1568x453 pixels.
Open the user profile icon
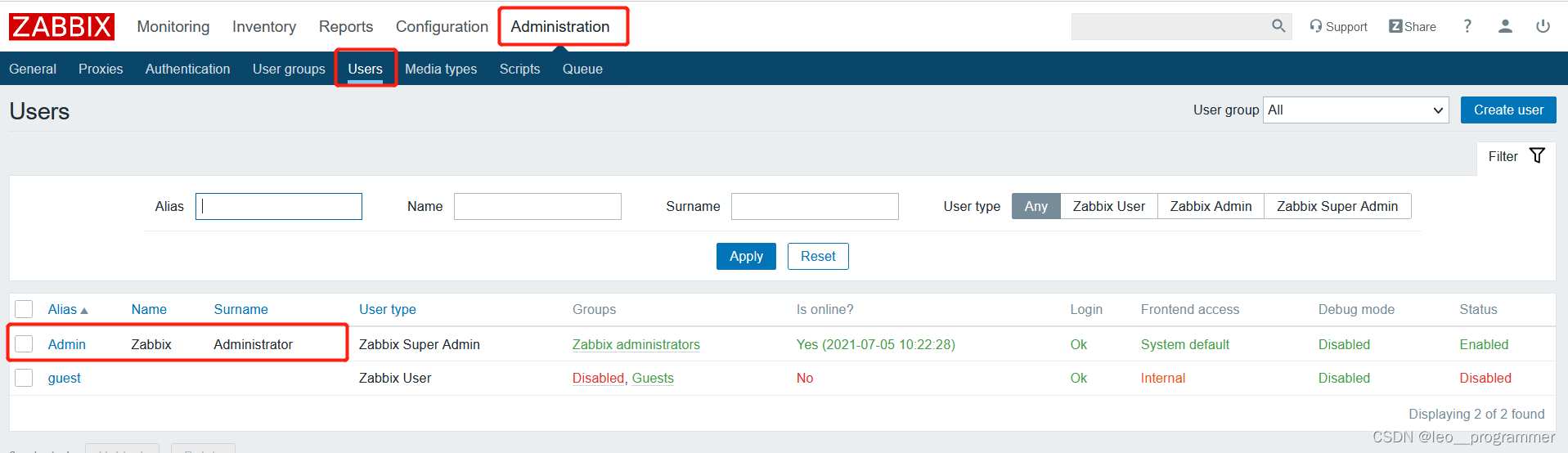tap(1505, 26)
